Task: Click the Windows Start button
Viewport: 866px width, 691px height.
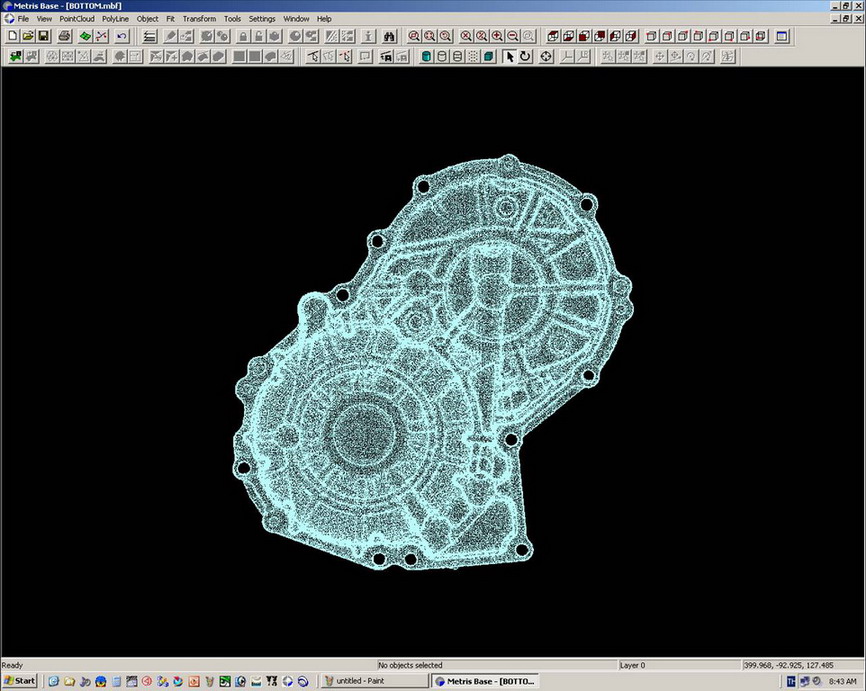Action: (20, 681)
